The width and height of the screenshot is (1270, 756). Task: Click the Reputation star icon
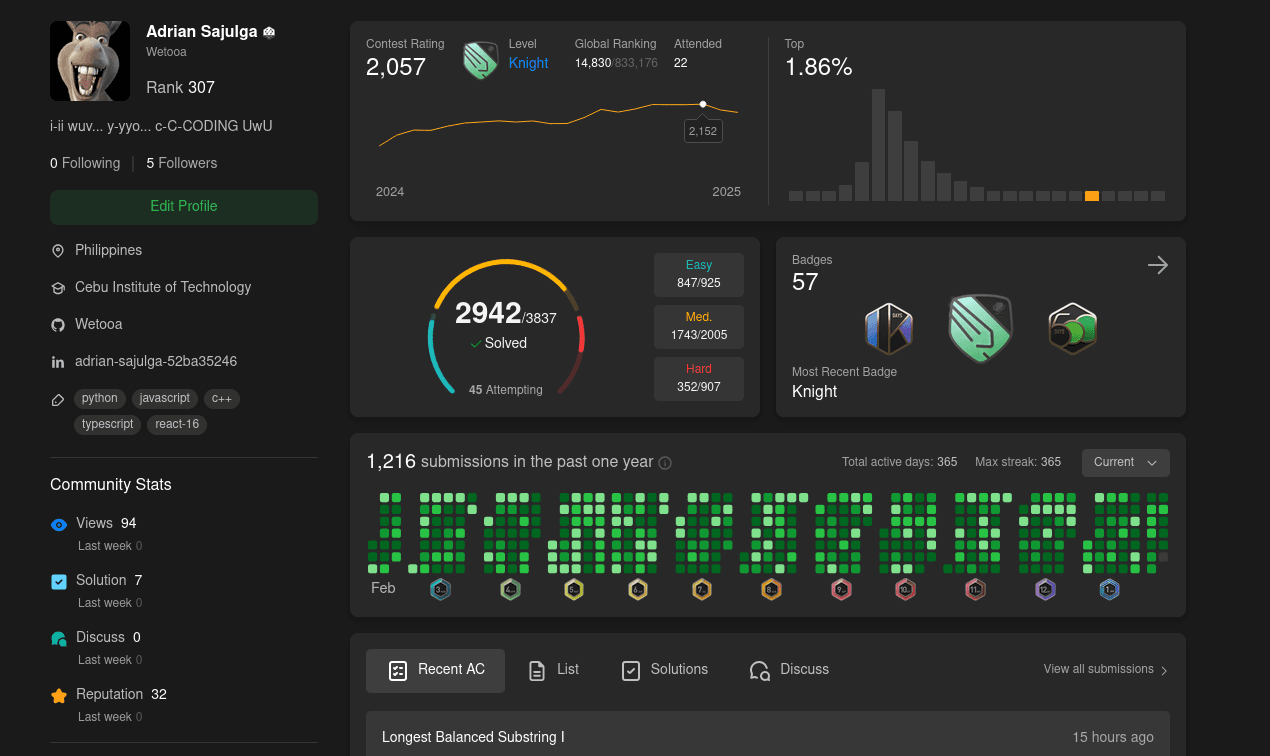(x=59, y=695)
